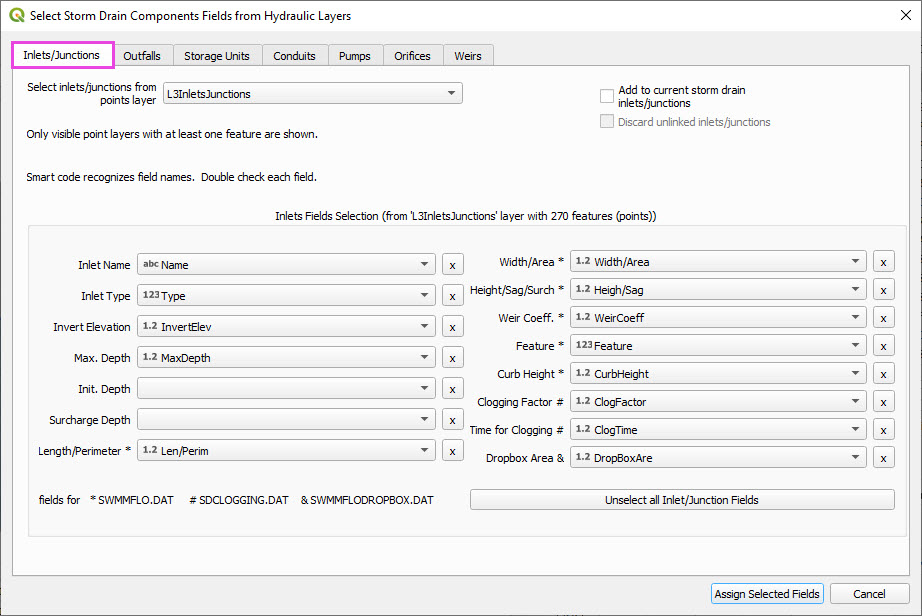
Task: Go to the Storage Units tab
Action: point(217,56)
